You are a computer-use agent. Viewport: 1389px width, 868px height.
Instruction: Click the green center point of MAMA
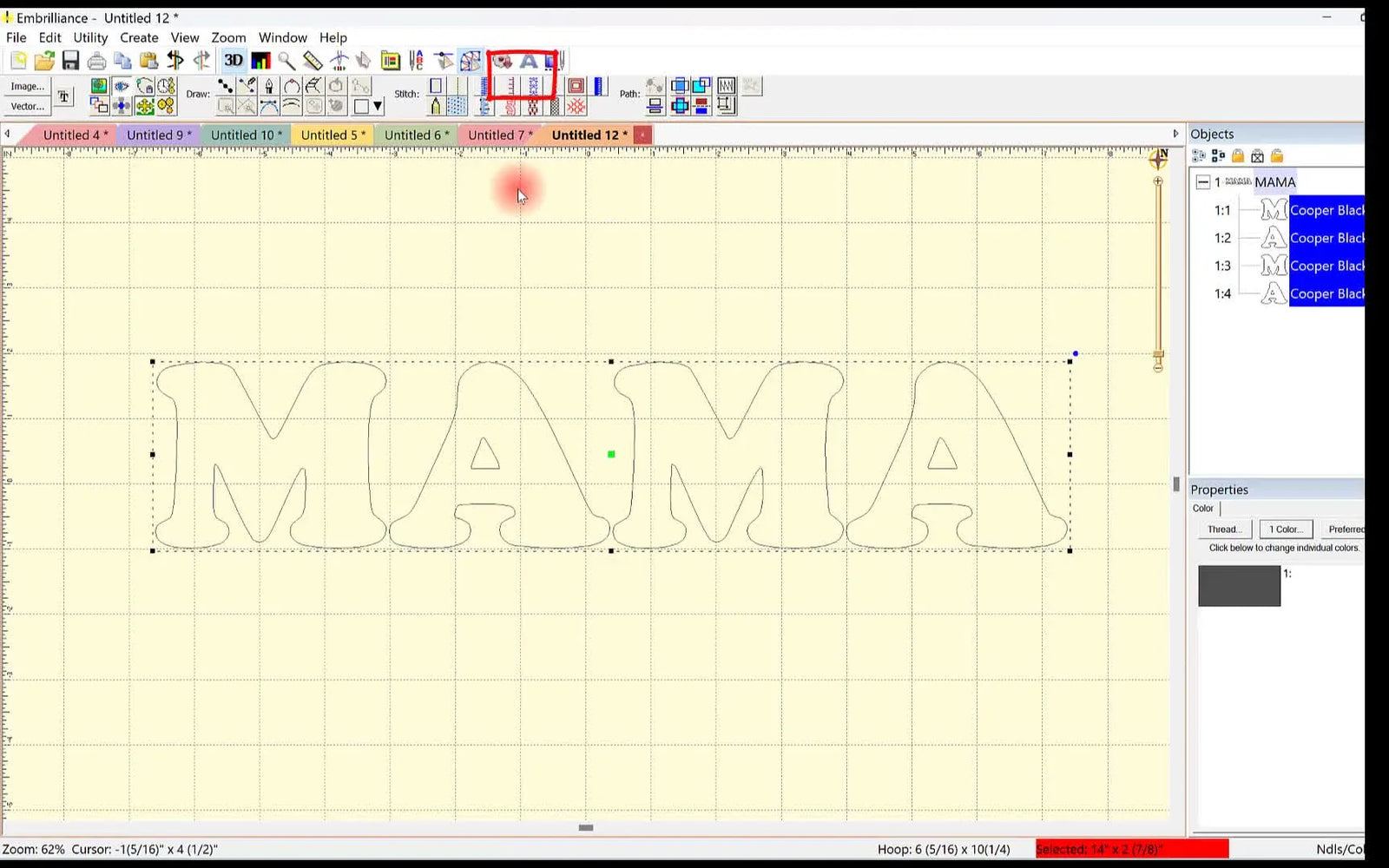pos(611,454)
